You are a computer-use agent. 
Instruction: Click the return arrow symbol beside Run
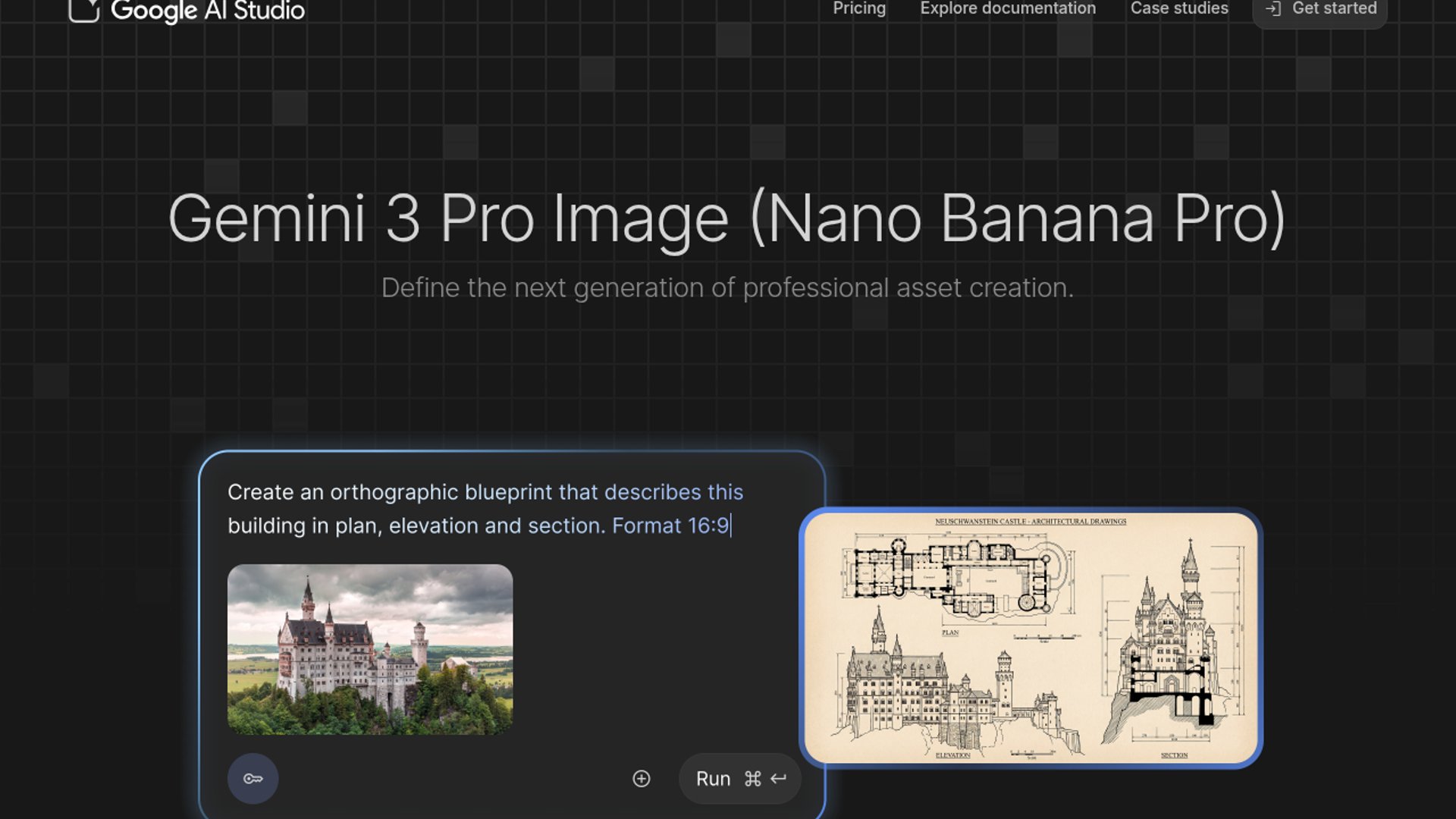779,779
